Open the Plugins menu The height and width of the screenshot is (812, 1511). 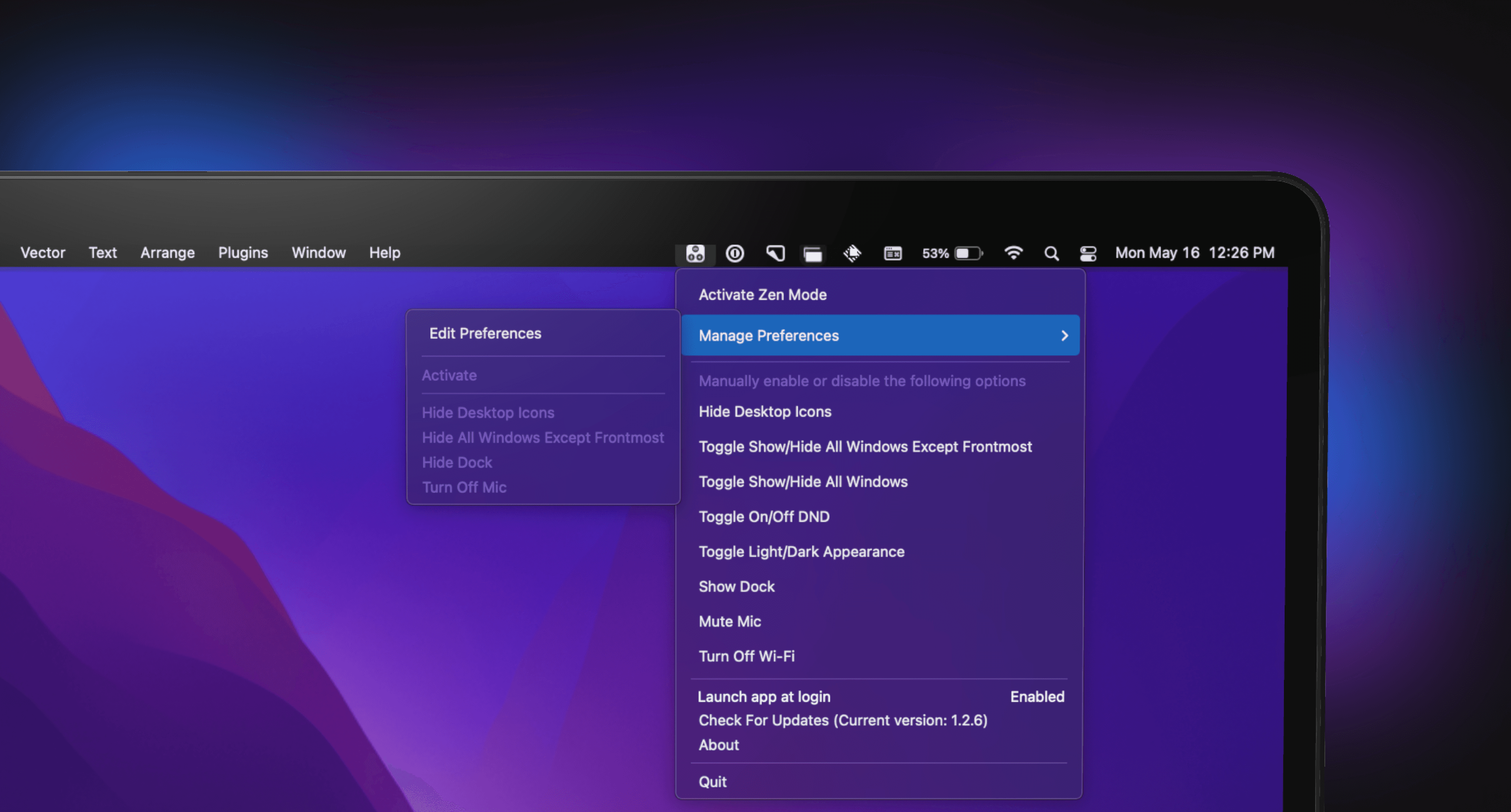point(243,253)
